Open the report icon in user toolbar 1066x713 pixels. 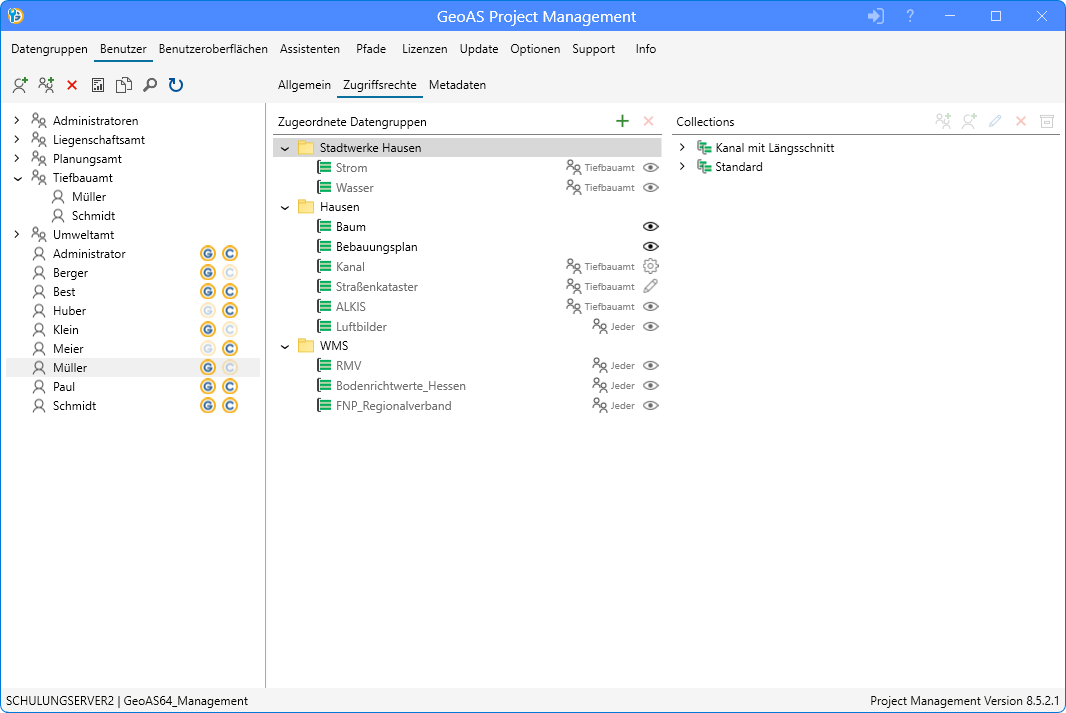pos(98,86)
